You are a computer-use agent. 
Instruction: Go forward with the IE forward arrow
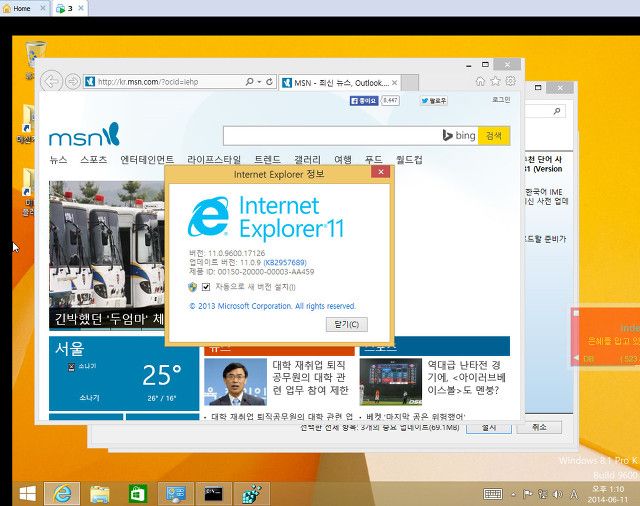[x=73, y=82]
